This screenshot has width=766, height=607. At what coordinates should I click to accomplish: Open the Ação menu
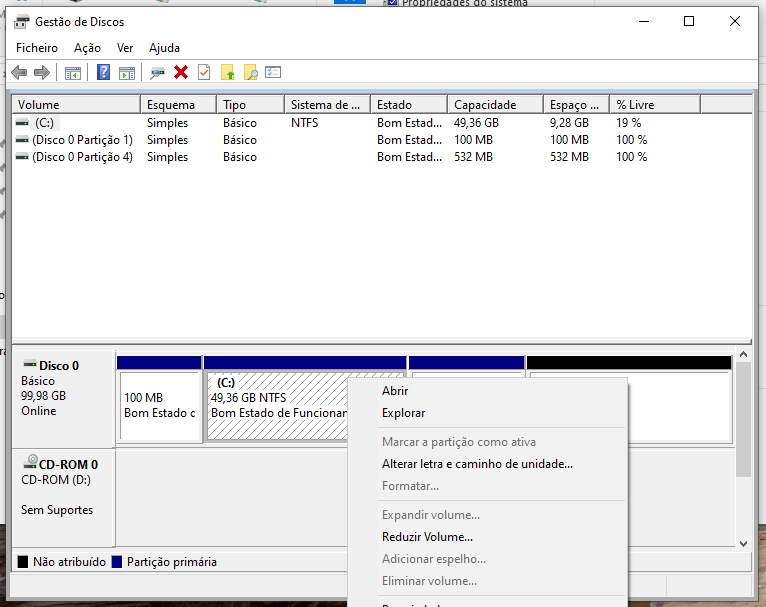point(87,48)
